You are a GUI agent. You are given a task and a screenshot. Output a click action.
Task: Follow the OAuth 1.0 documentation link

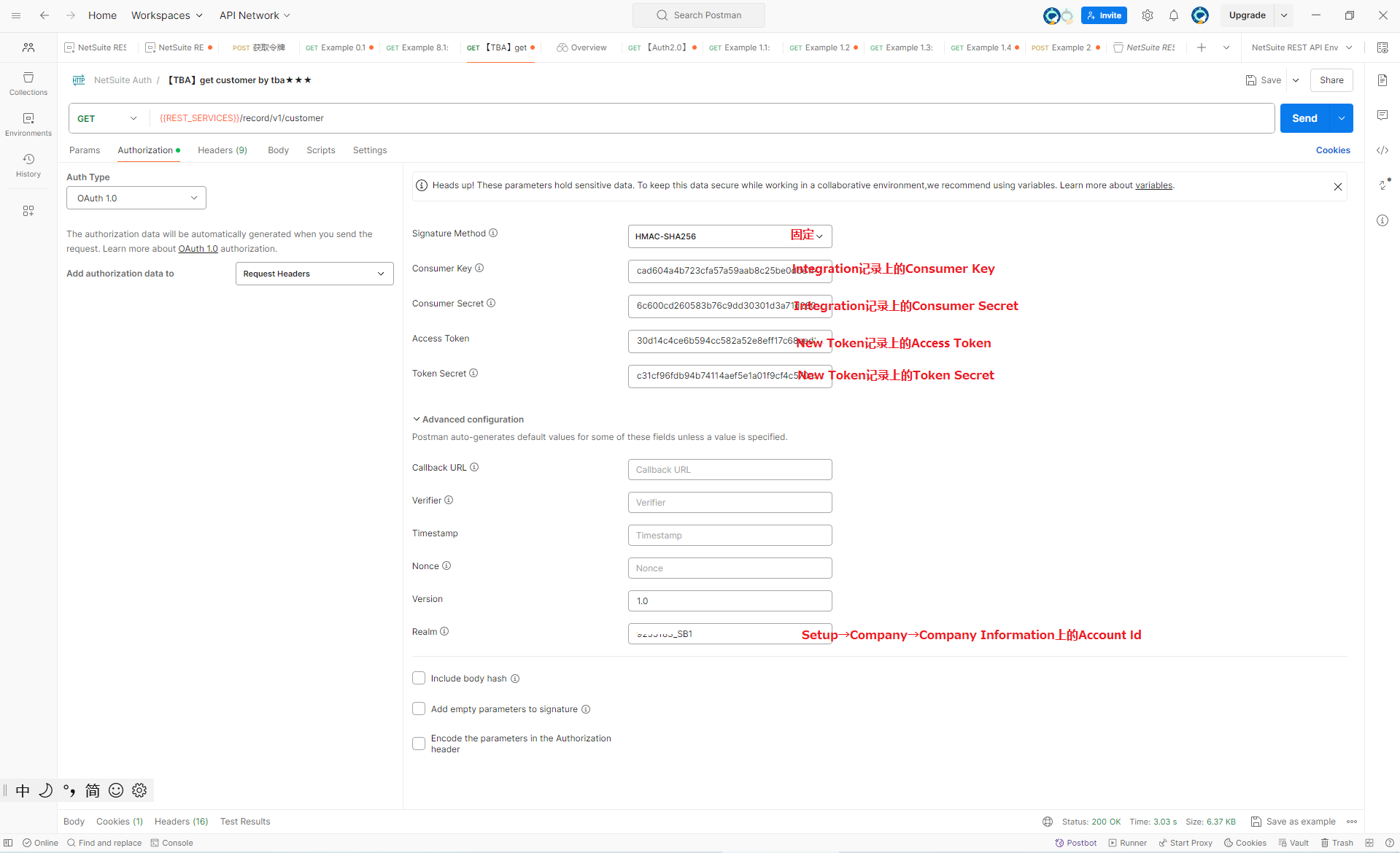click(x=198, y=249)
